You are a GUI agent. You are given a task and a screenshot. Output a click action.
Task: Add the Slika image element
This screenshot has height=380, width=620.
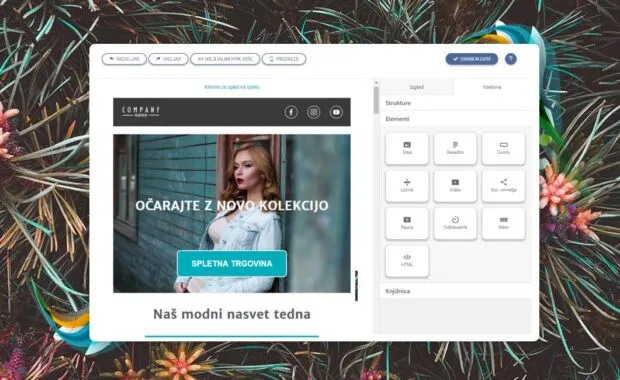[407, 149]
